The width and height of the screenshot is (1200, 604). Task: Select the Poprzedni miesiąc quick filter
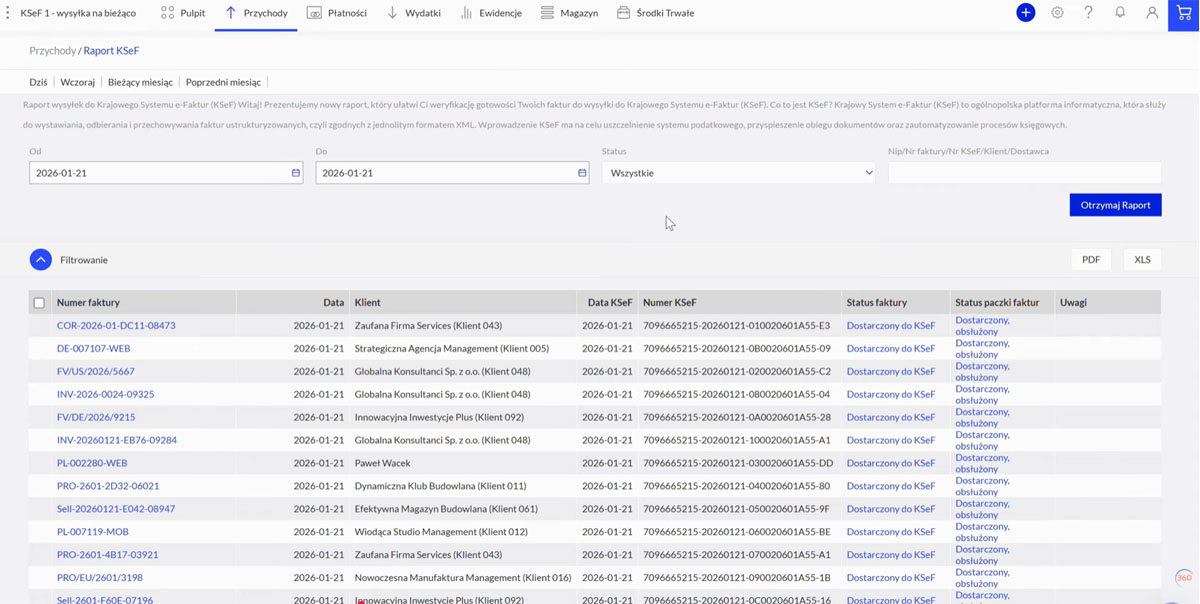click(223, 82)
